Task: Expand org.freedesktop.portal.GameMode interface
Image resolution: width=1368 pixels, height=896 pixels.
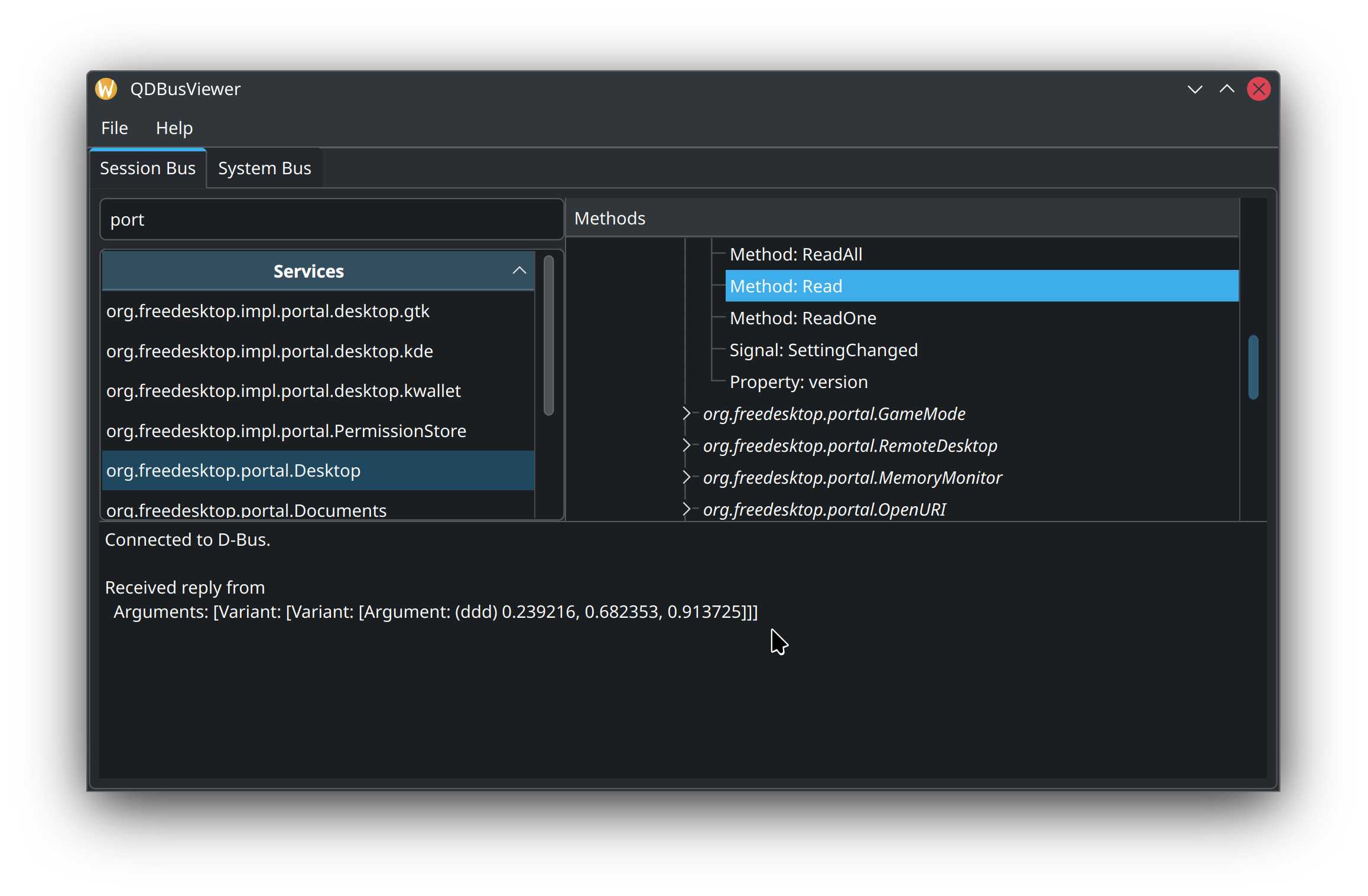Action: [686, 413]
